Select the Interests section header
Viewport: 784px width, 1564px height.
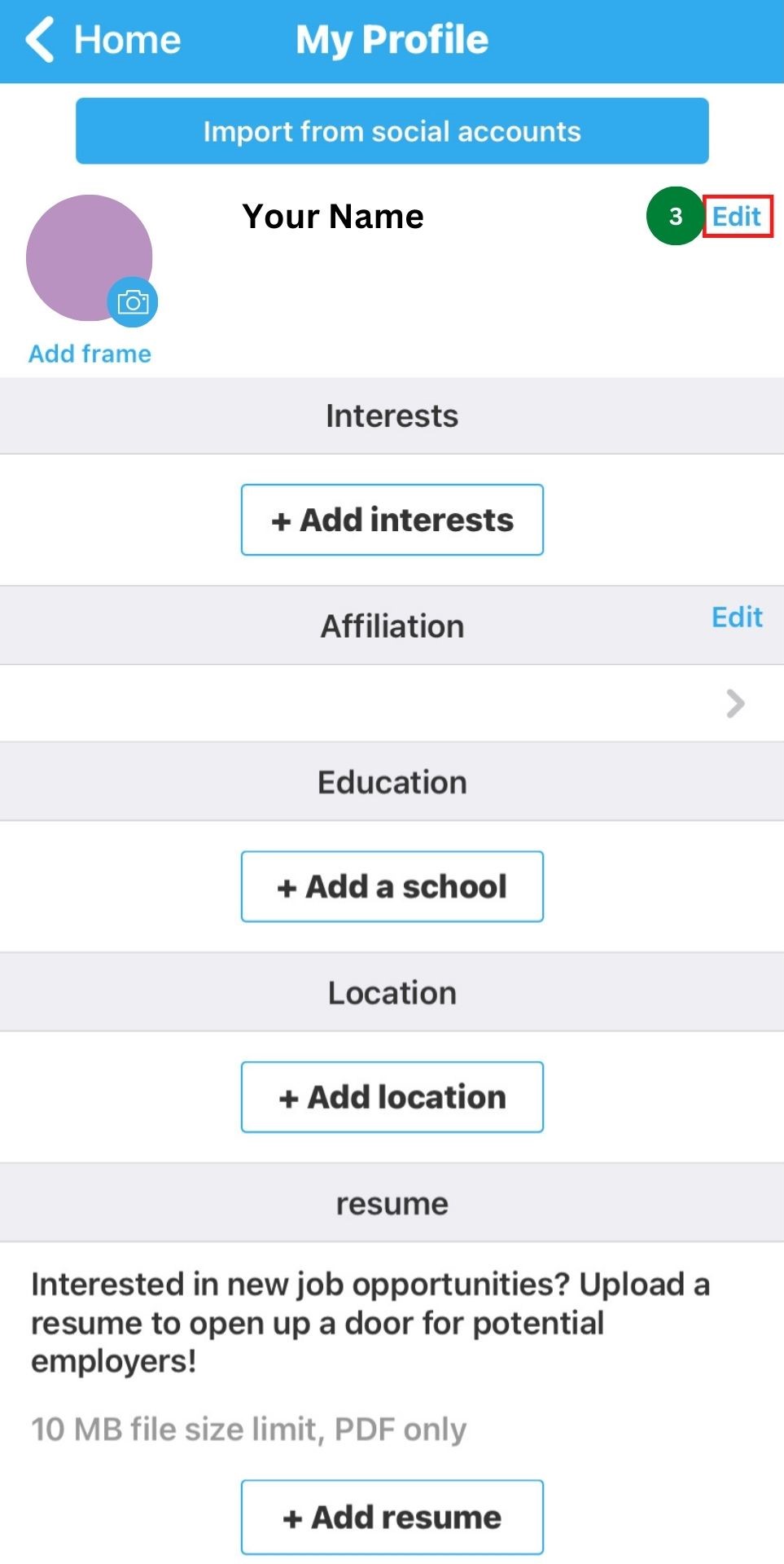(392, 415)
